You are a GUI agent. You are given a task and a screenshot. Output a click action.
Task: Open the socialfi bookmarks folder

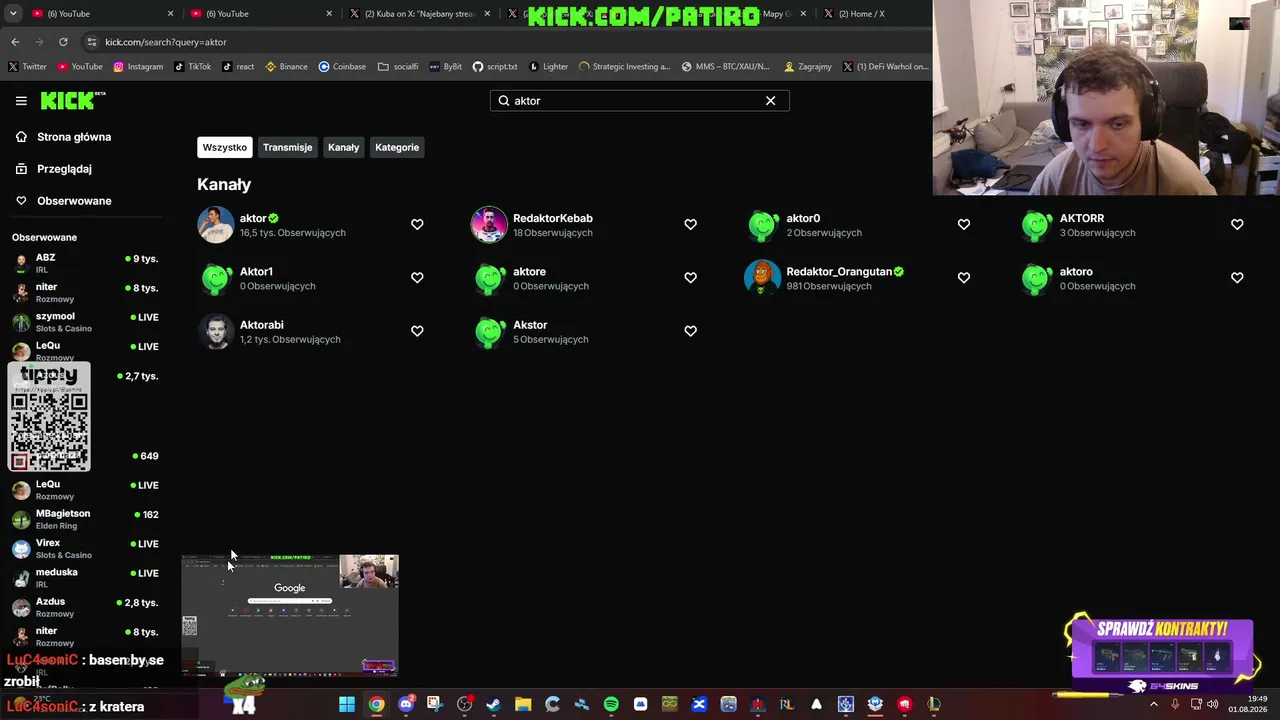[398, 67]
